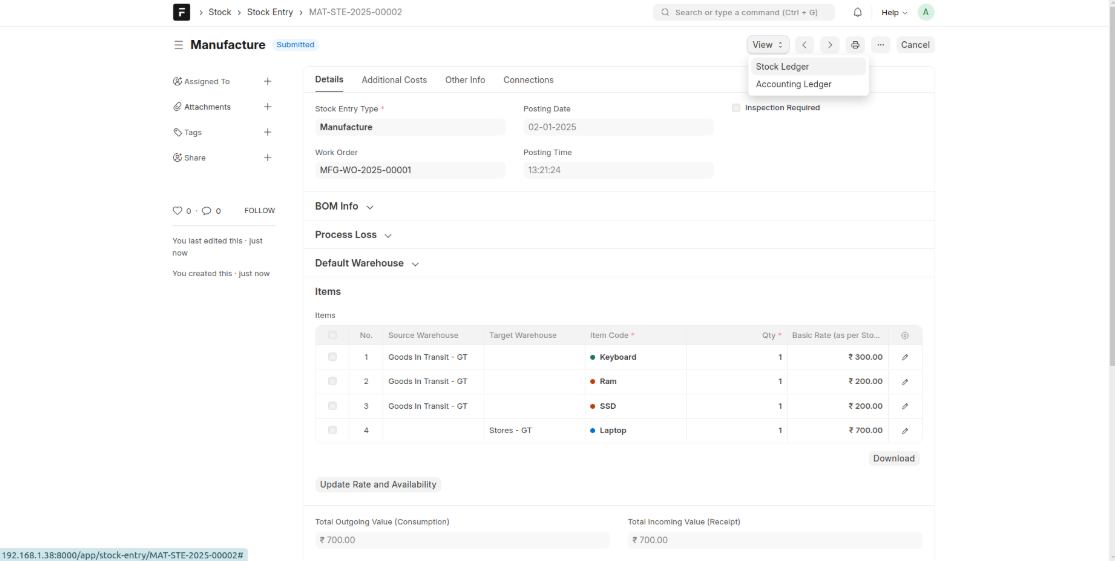Edit the Ram row with pencil icon

point(905,382)
